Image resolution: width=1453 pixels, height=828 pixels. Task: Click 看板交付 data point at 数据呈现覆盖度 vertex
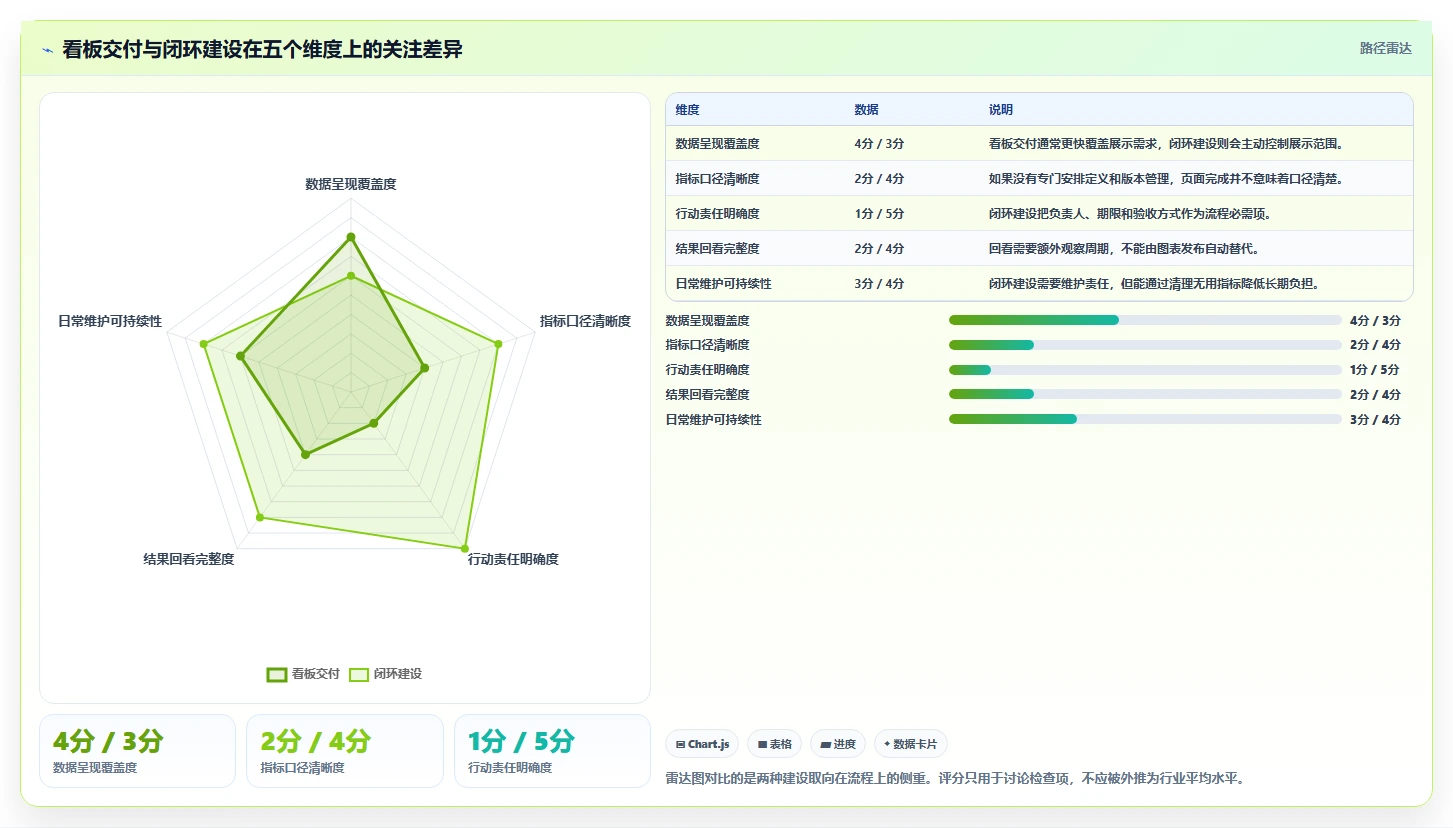(x=351, y=237)
